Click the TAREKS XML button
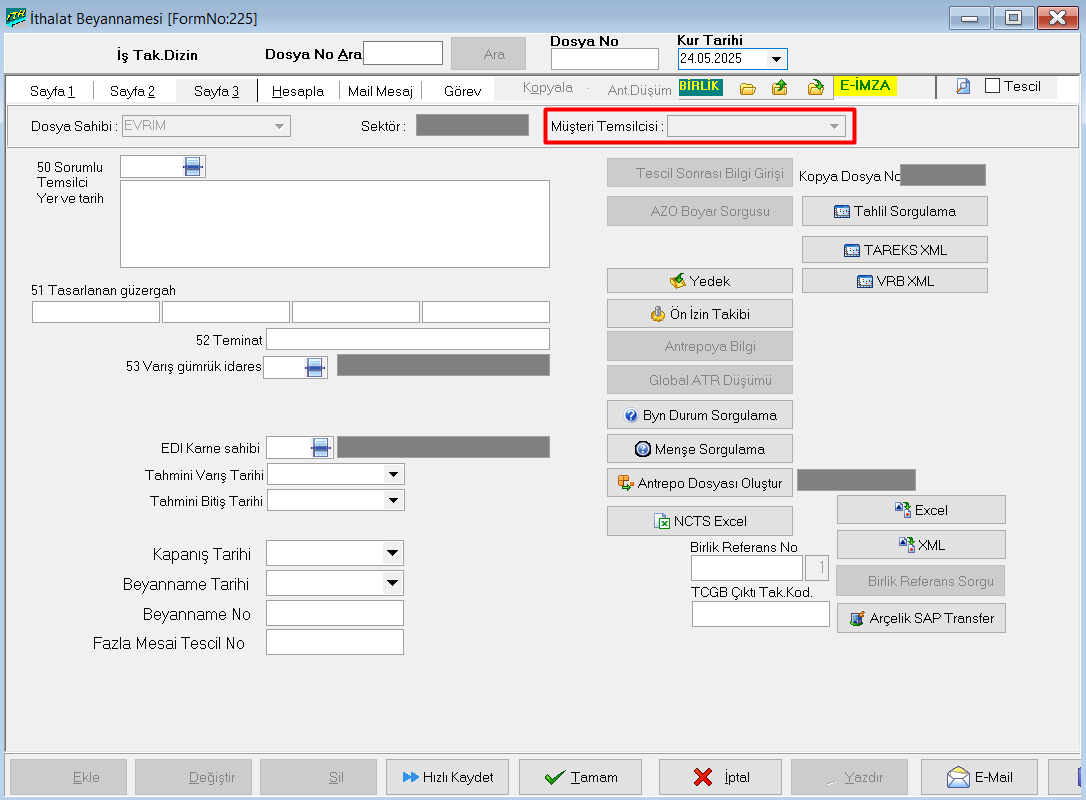The width and height of the screenshot is (1086, 800). [x=895, y=250]
